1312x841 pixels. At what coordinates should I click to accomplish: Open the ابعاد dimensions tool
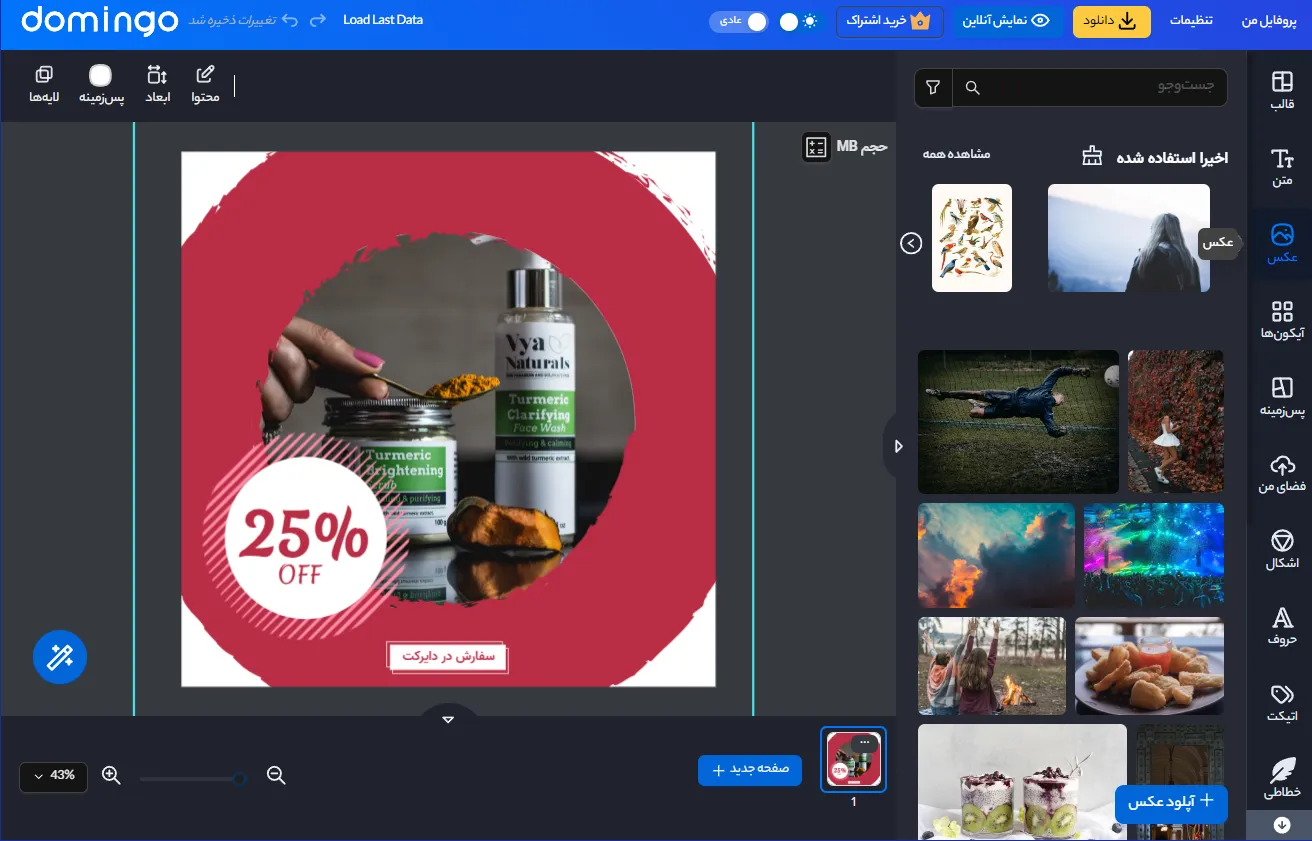158,85
